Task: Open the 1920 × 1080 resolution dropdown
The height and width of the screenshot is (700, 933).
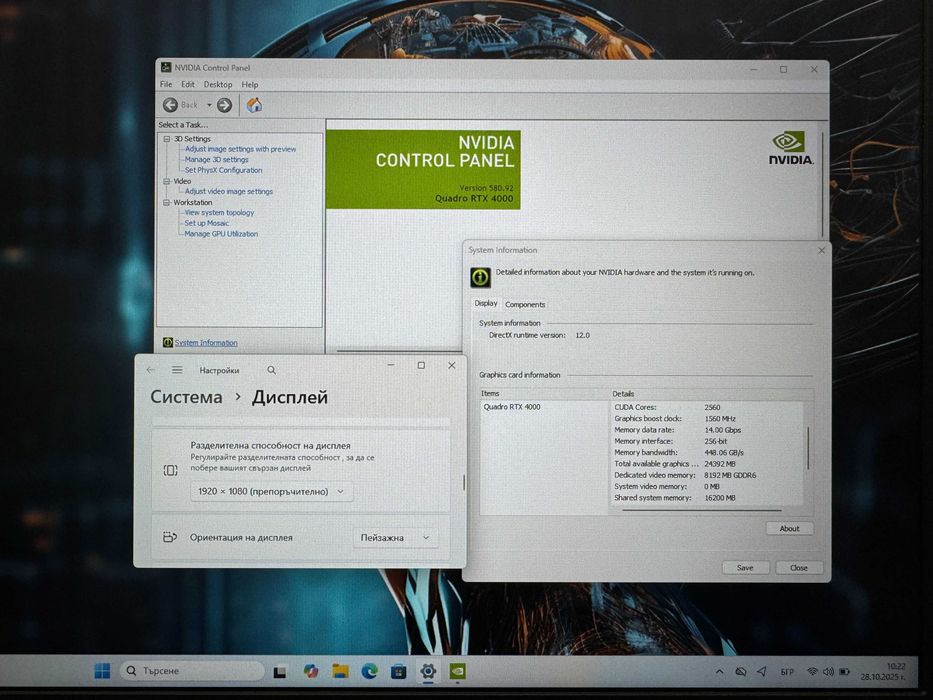Action: (271, 492)
